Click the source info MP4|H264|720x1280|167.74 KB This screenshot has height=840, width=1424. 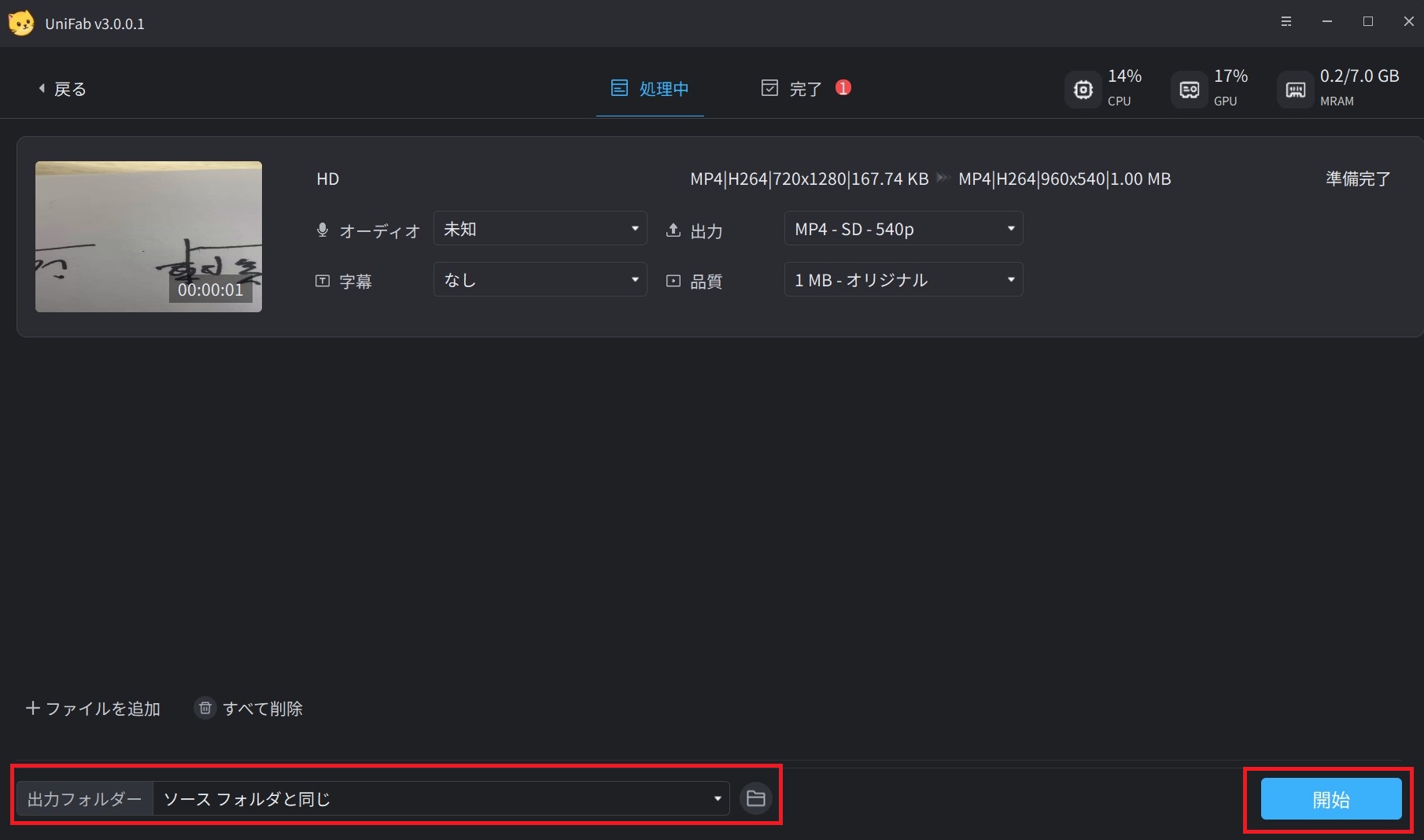(x=810, y=179)
